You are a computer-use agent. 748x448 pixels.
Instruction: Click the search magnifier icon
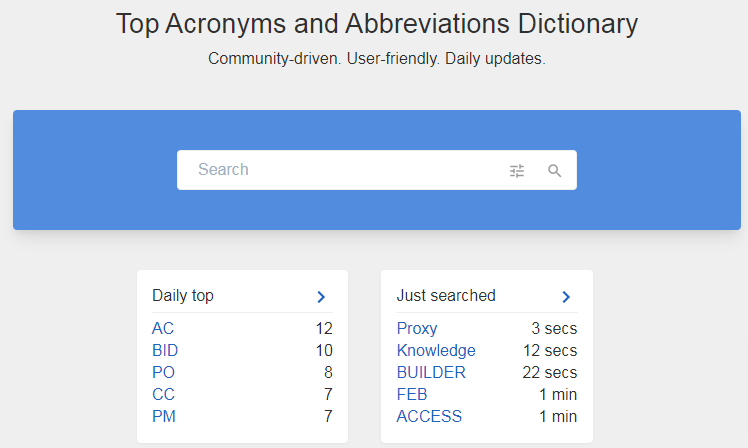tap(555, 171)
